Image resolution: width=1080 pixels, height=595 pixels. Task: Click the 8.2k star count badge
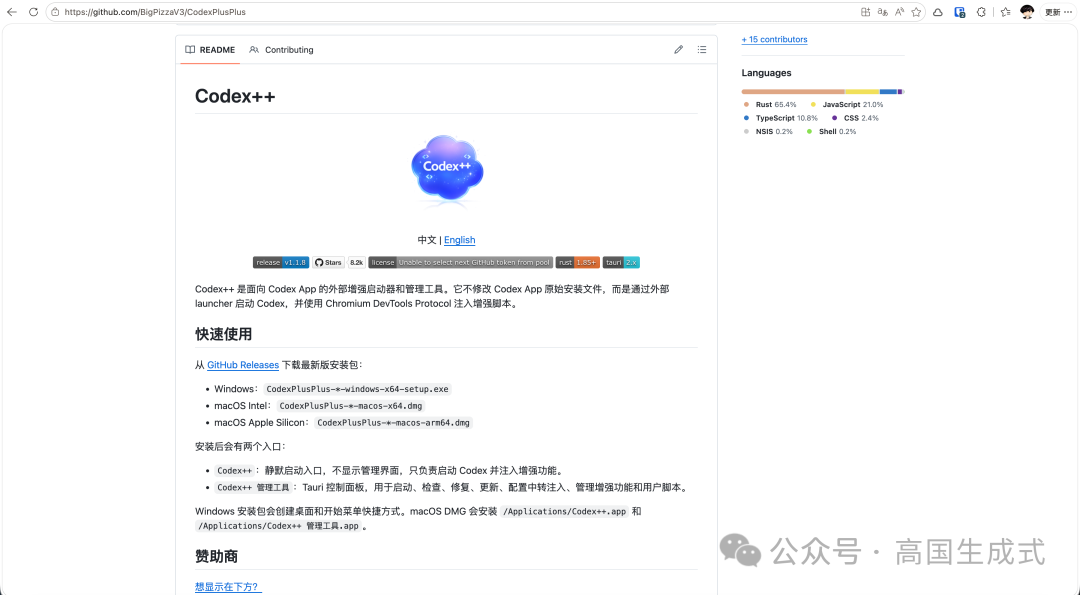(356, 262)
